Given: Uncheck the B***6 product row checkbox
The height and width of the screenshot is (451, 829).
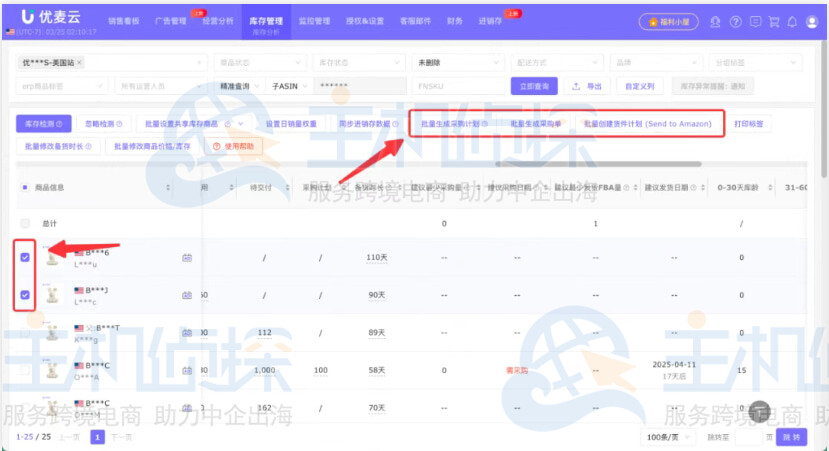Looking at the screenshot, I should 25,257.
